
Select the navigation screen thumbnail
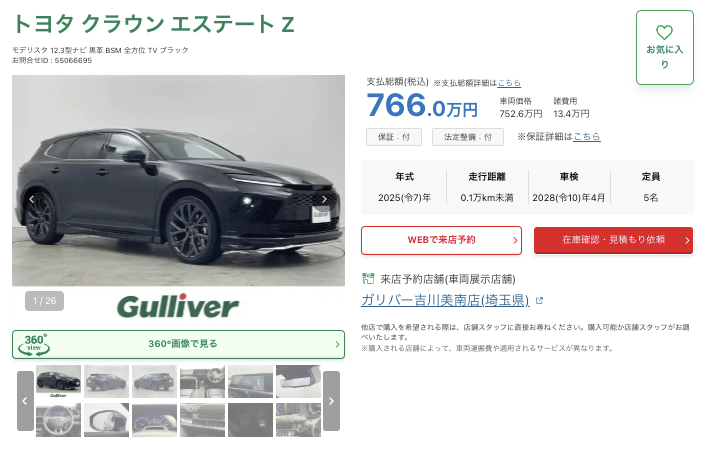(250, 381)
